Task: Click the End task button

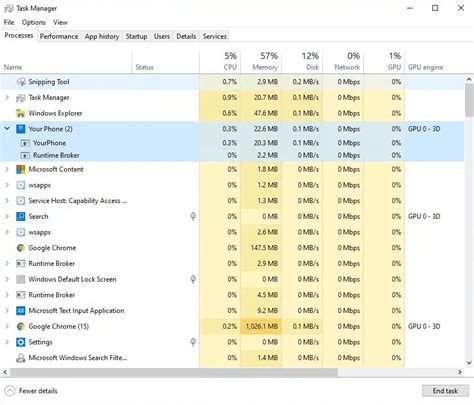Action: tap(445, 391)
